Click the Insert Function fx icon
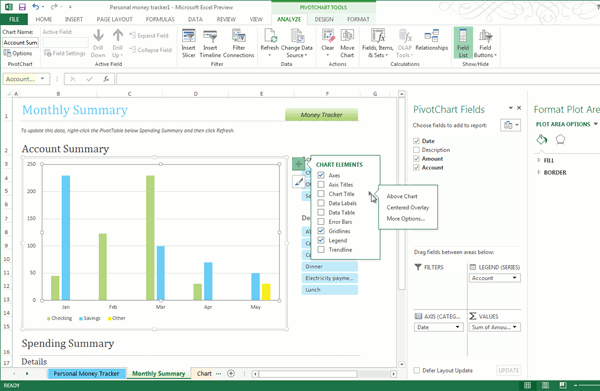The image size is (600, 391). coord(106,79)
